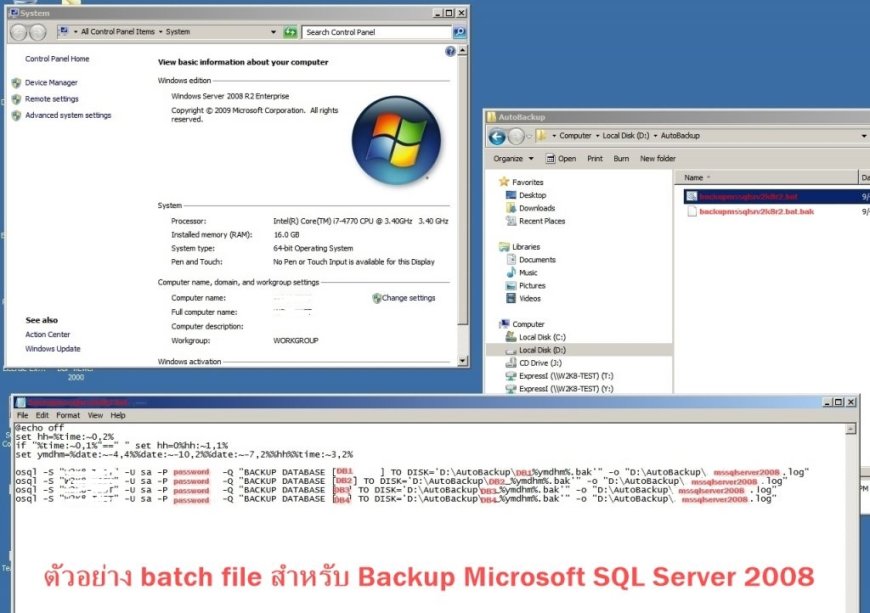Click the Music library icon
The width and height of the screenshot is (870, 613).
[x=511, y=272]
